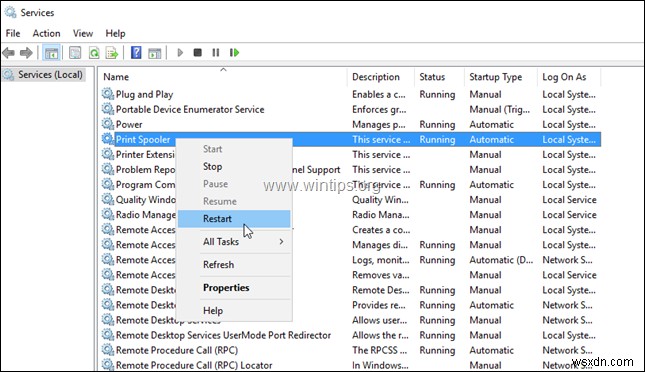This screenshot has height=372, width=645.
Task: Expand All Tasks submenu arrow
Action: [x=281, y=242]
